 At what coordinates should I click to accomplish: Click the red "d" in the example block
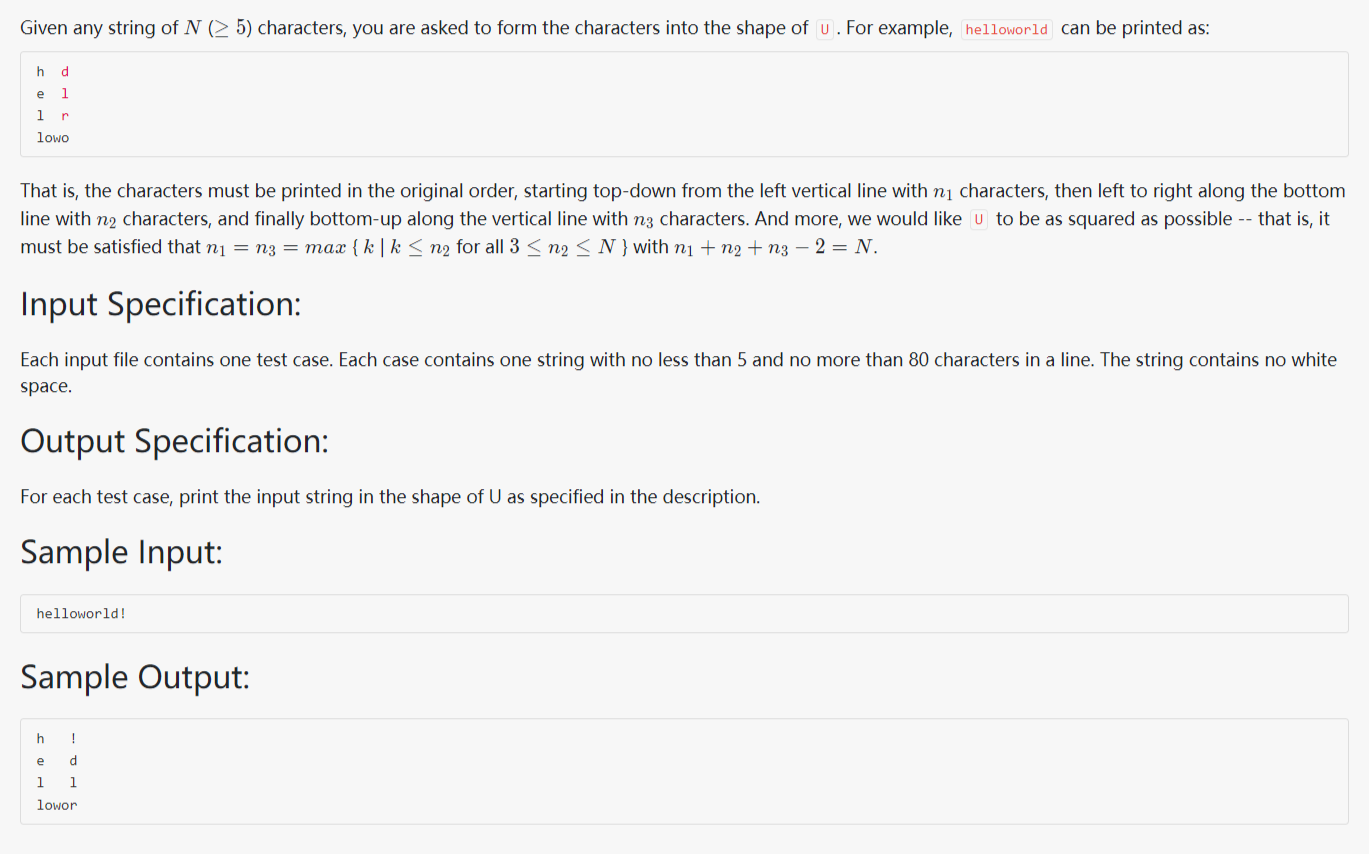[x=65, y=72]
